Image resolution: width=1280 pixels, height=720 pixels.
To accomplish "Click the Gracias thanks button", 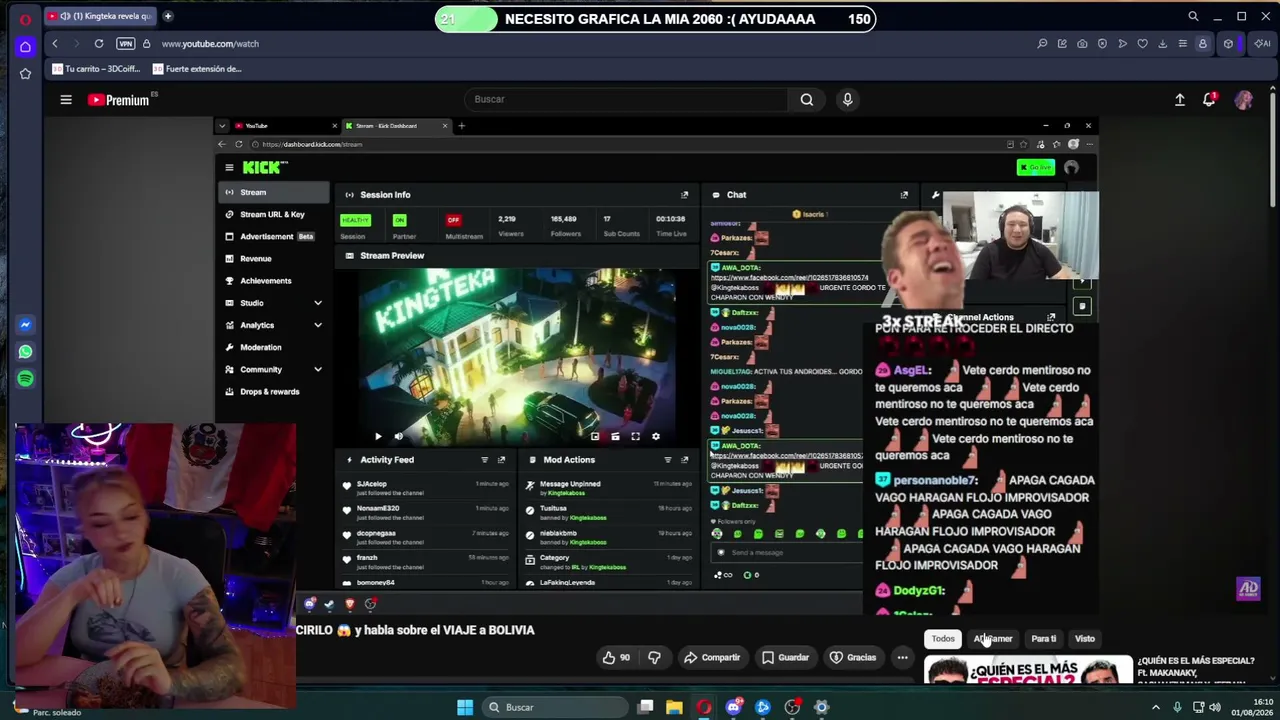I will 853,657.
